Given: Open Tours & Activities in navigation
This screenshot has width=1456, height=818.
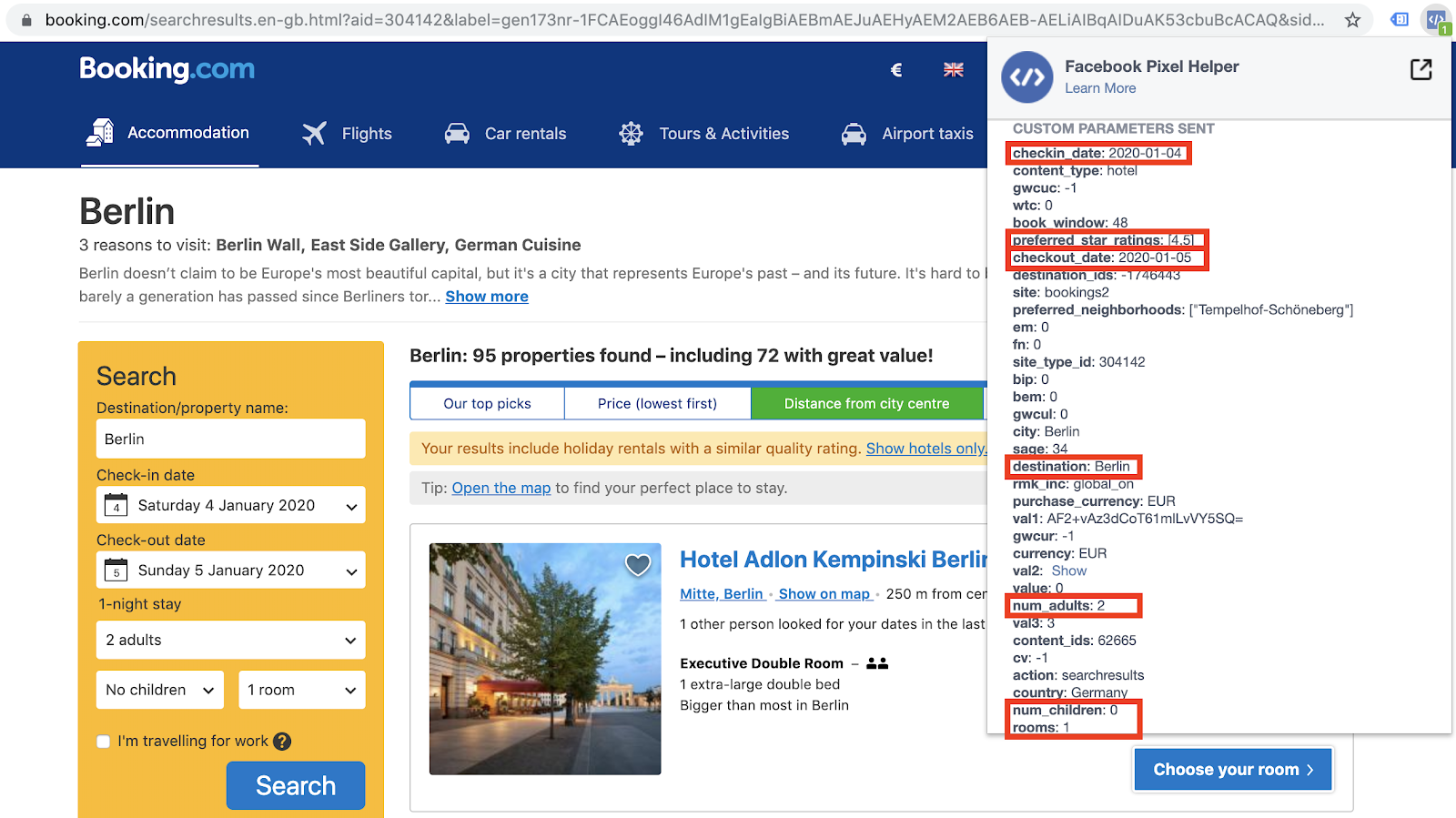Looking at the screenshot, I should [x=704, y=134].
